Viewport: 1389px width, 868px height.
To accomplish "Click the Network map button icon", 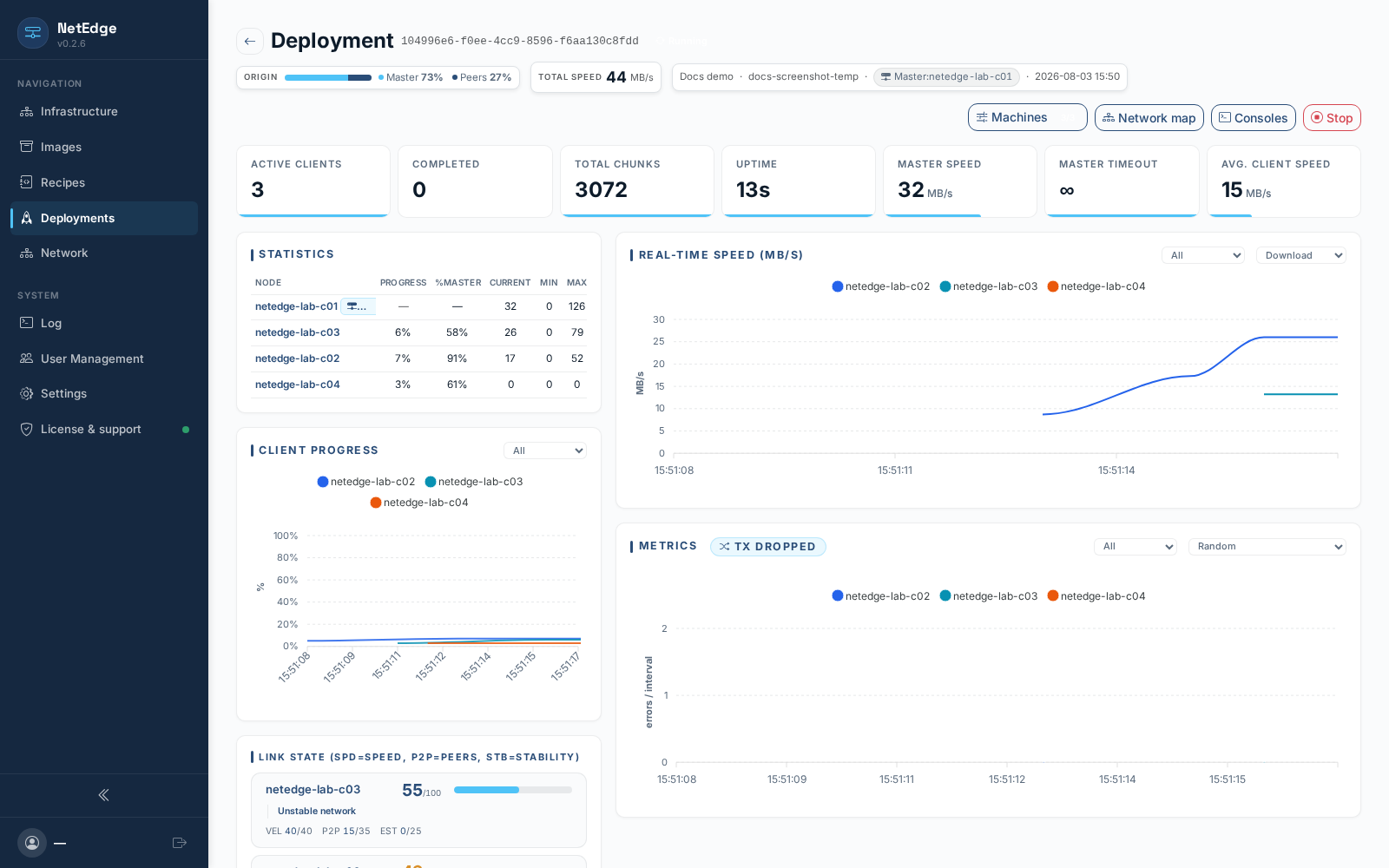I will (1109, 118).
